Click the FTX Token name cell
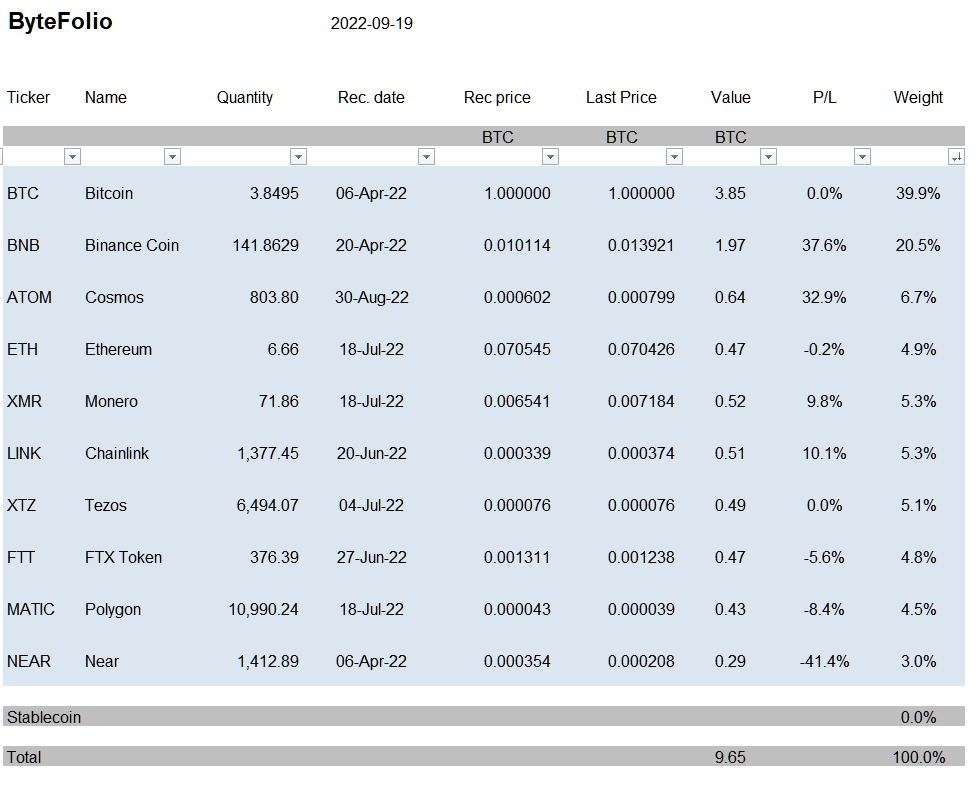Screen dimensions: 979x786 124,557
